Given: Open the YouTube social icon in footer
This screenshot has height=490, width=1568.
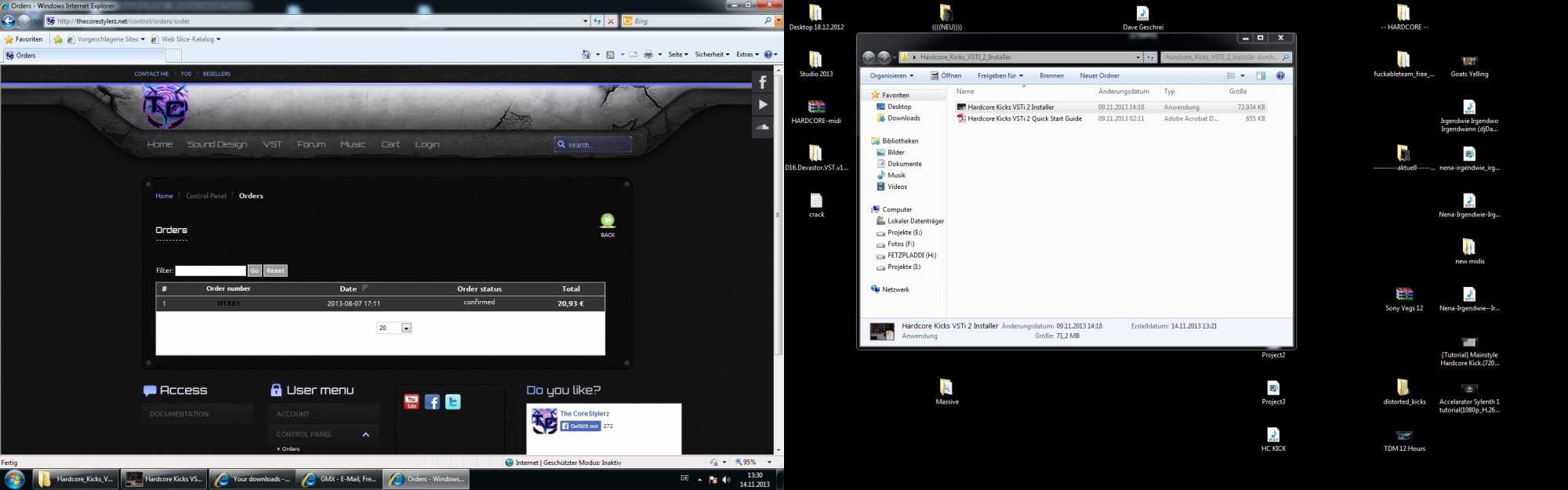Looking at the screenshot, I should (412, 402).
